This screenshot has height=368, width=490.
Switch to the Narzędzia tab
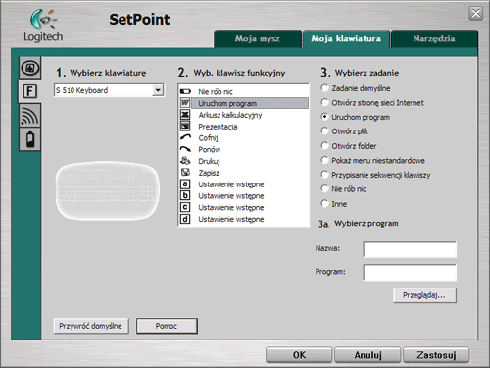pos(434,39)
